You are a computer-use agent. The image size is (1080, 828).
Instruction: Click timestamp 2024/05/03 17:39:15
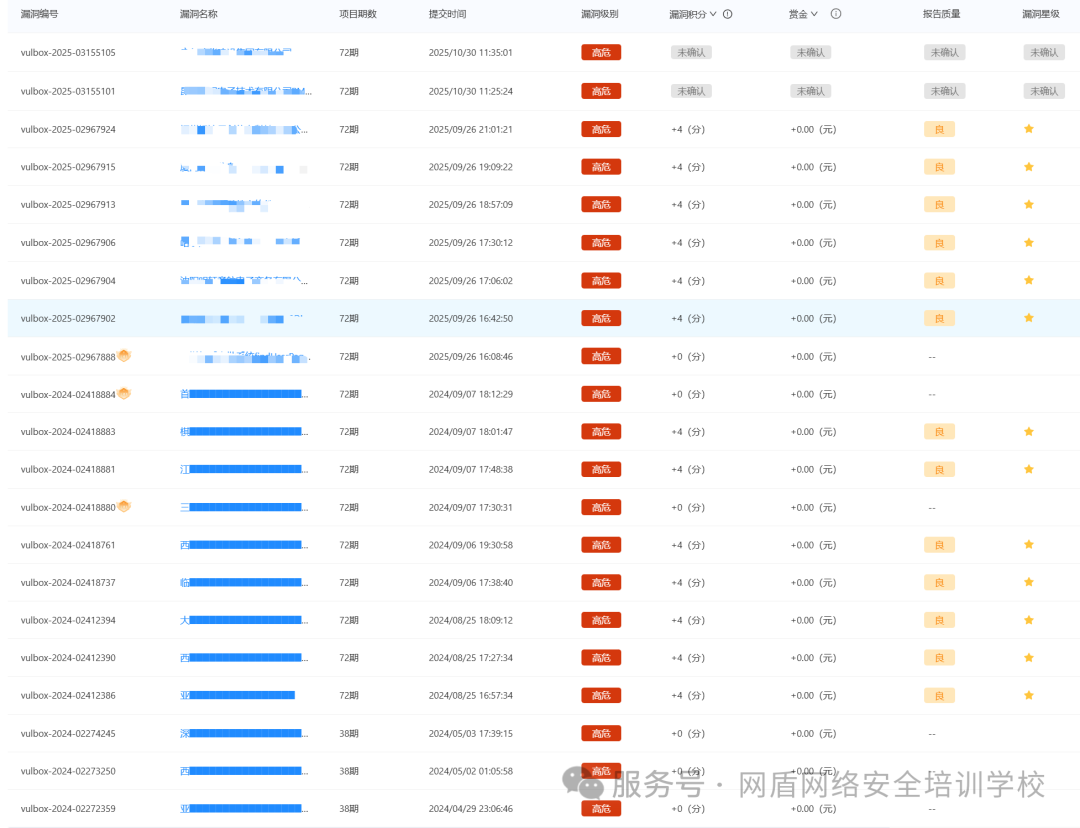click(470, 734)
